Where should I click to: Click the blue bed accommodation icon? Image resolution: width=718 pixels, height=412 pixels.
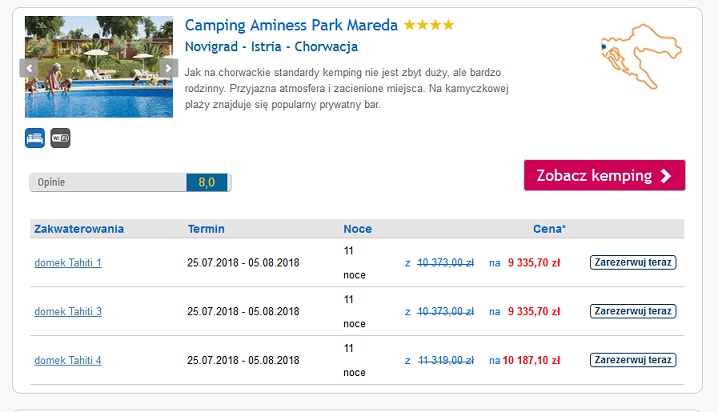pos(35,138)
